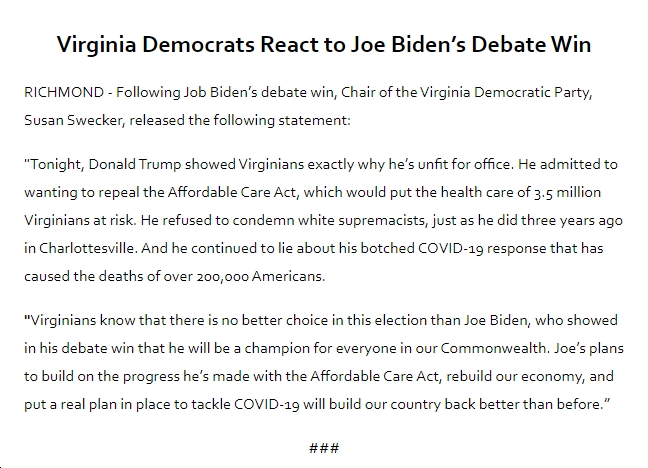The height and width of the screenshot is (468, 648).
Task: Click 'released the following statement' text
Action: 240,120
